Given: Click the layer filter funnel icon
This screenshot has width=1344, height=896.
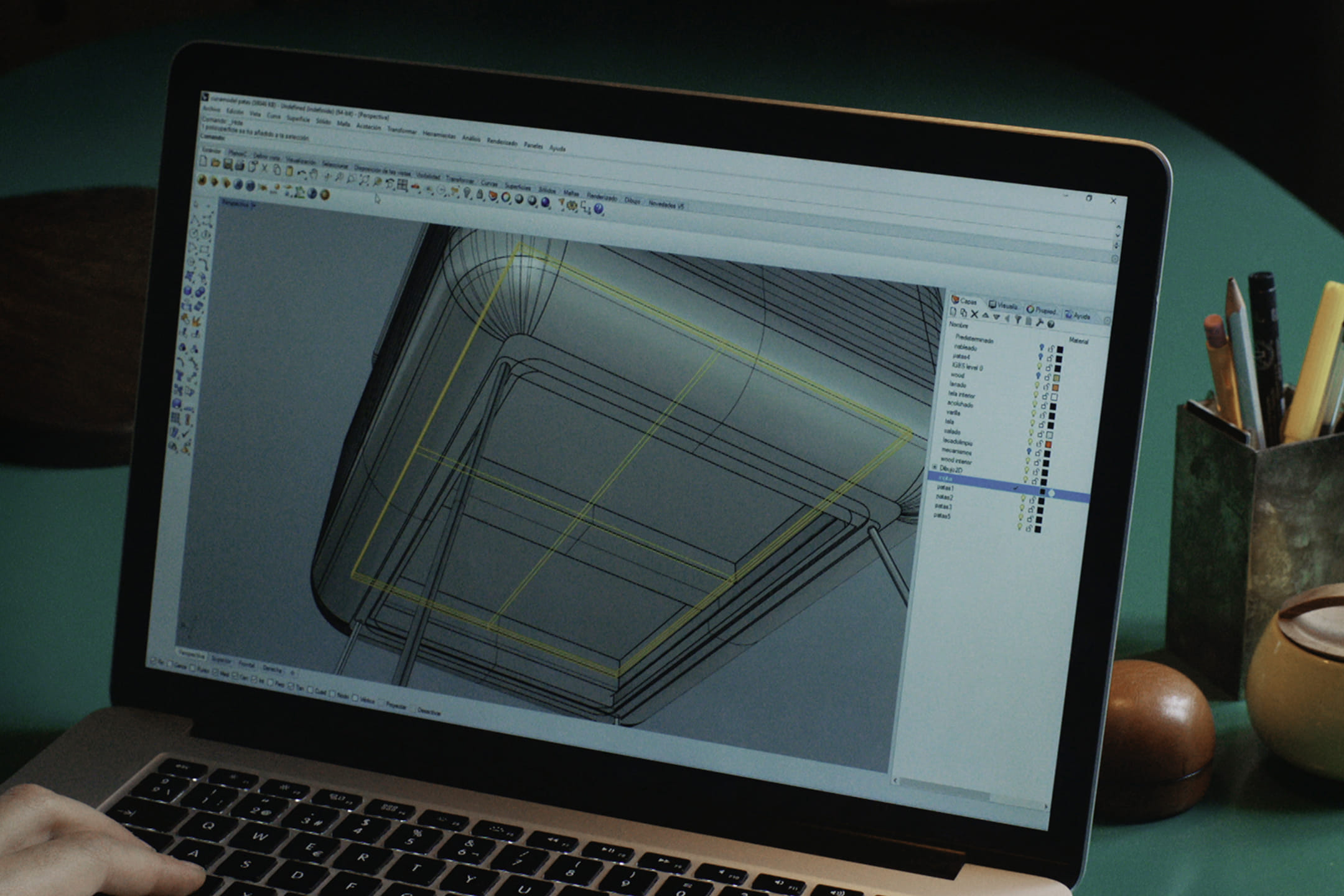Looking at the screenshot, I should pyautogui.click(x=1017, y=320).
